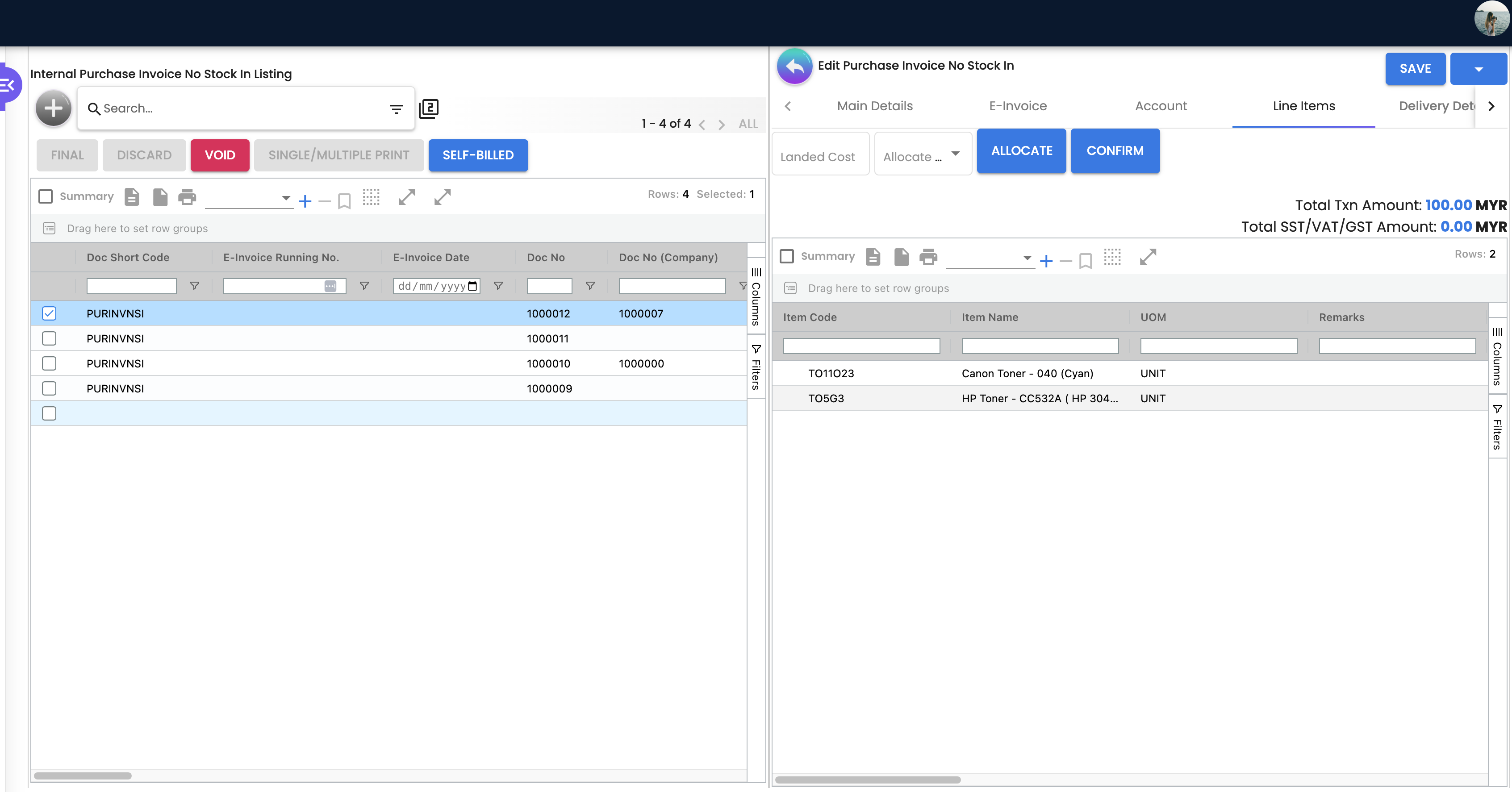
Task: Expand the line items Filters side panel
Action: (x=1497, y=426)
